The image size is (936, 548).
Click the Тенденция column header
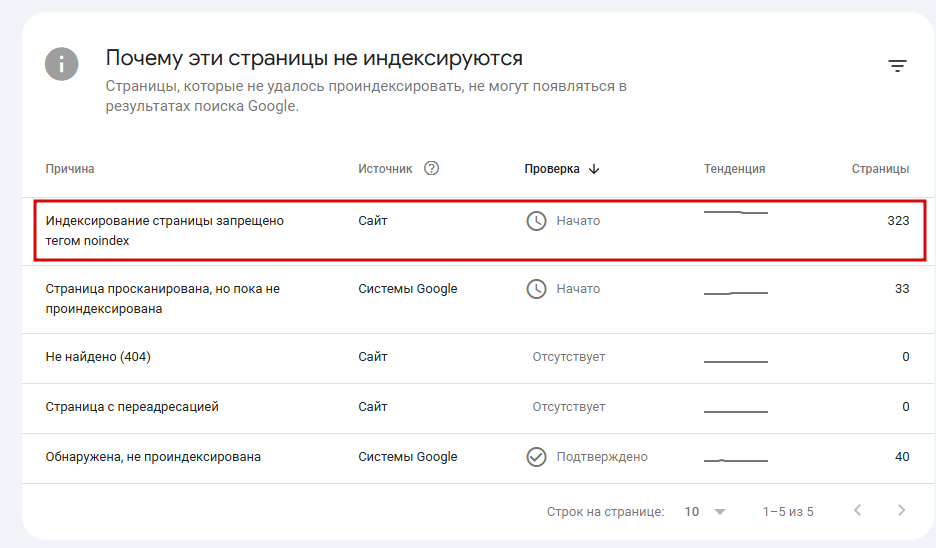click(734, 169)
